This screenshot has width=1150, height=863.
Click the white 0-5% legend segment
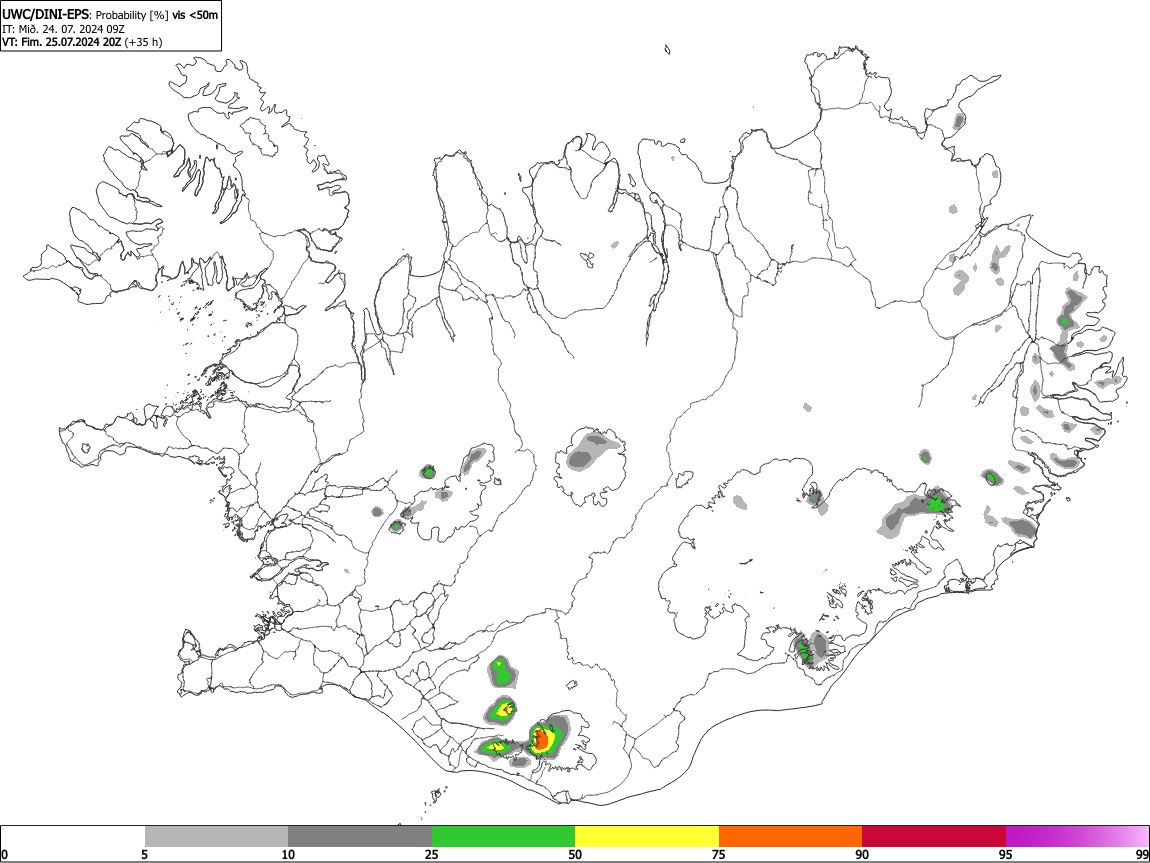pyautogui.click(x=73, y=837)
